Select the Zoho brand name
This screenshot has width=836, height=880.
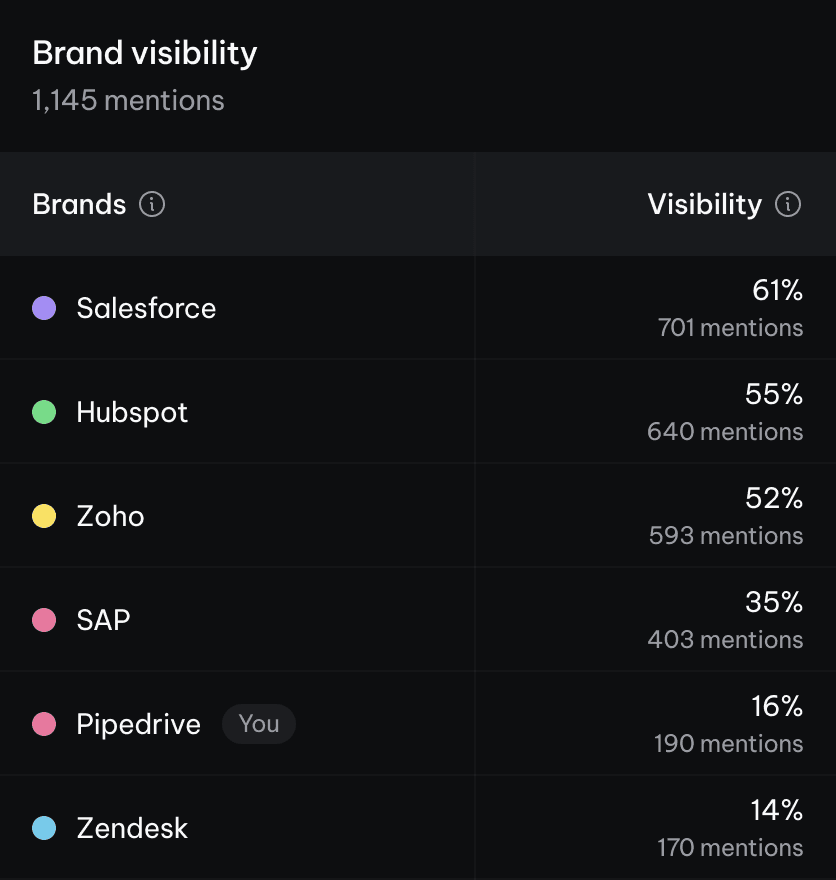tap(110, 516)
